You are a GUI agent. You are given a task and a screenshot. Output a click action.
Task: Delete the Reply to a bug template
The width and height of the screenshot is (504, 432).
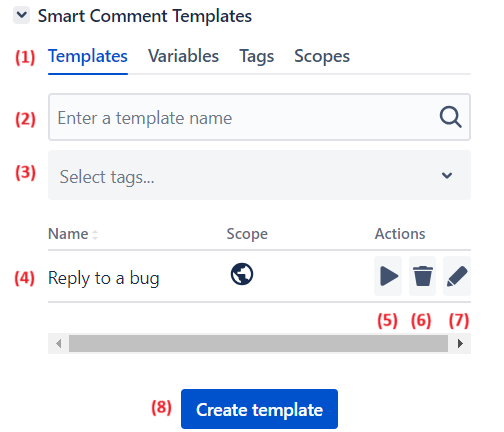tap(422, 276)
